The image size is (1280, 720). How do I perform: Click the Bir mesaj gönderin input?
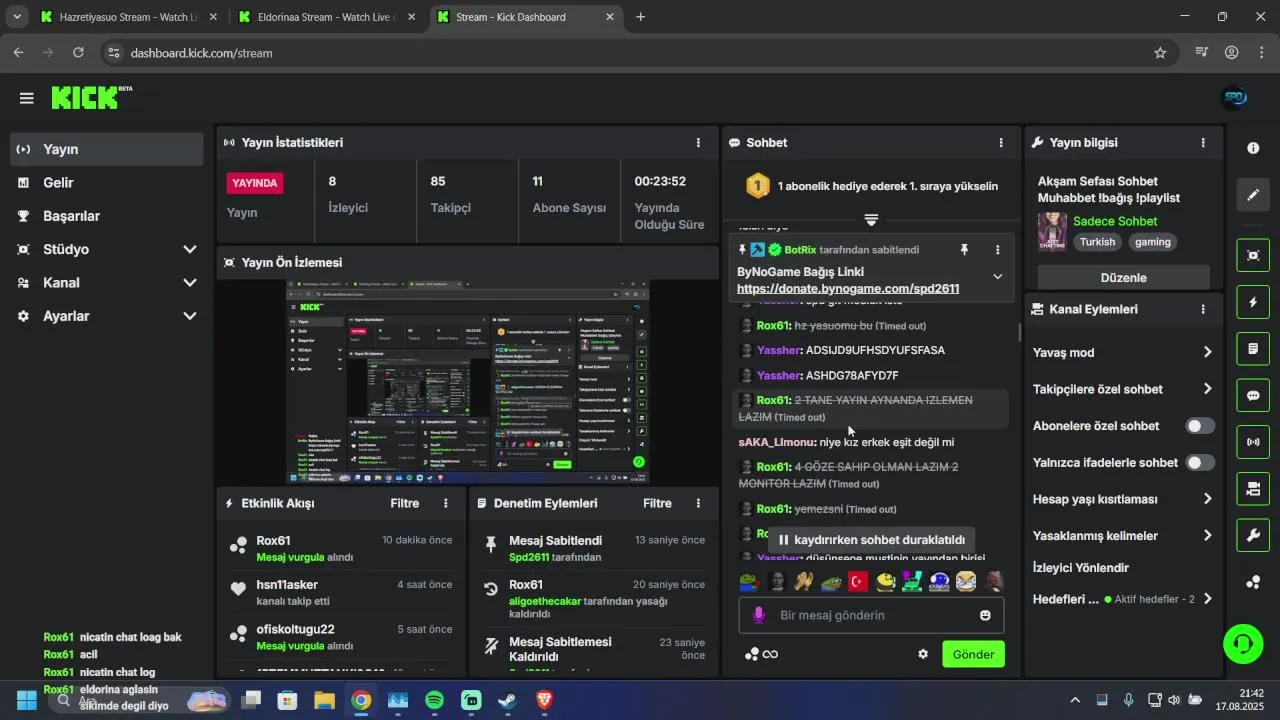point(872,615)
